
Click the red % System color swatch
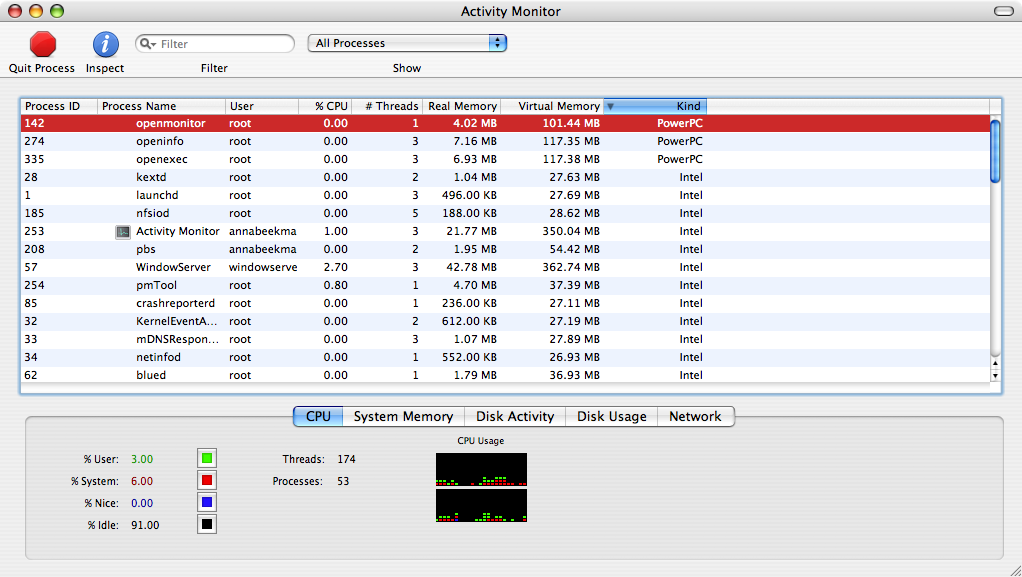[x=207, y=481]
